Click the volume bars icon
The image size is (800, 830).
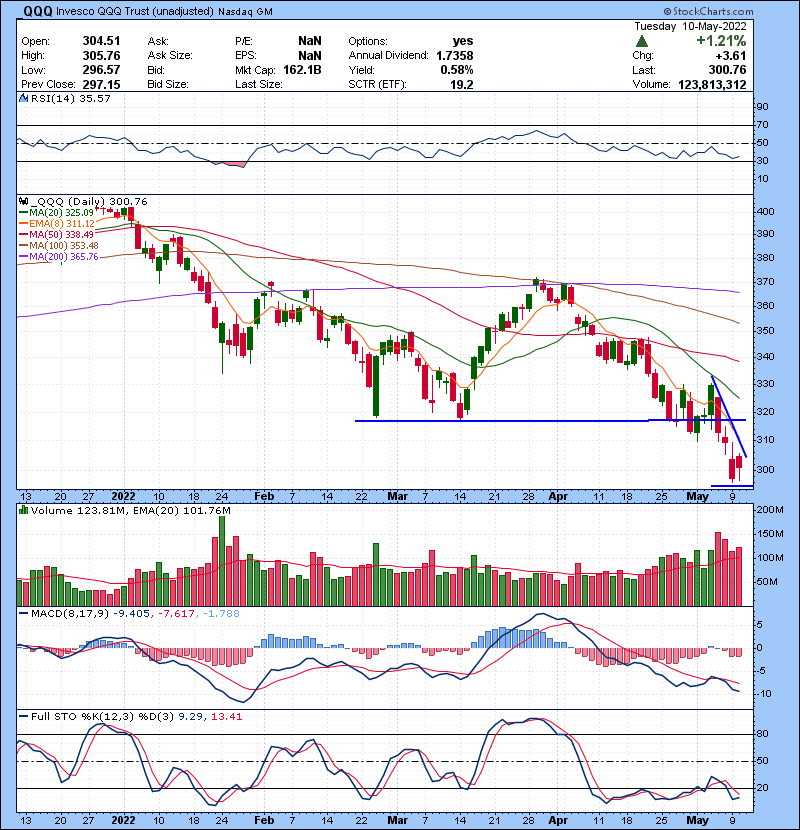(x=23, y=510)
